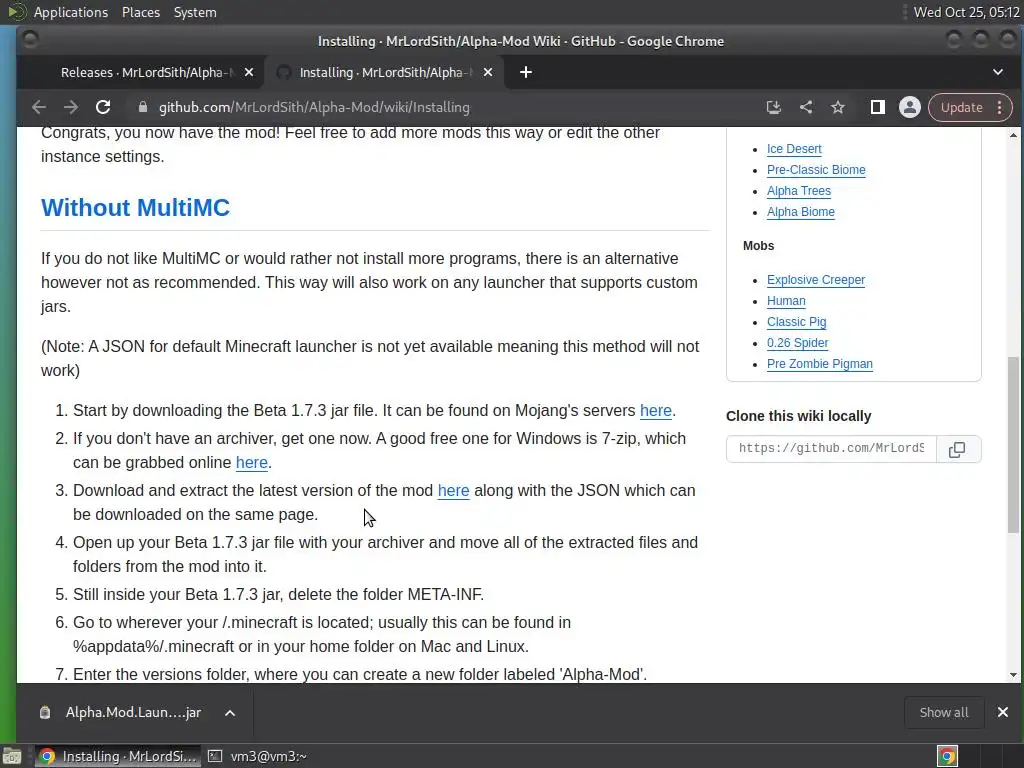Open the Ice Desert wiki link
This screenshot has width=1024, height=768.
pos(794,149)
